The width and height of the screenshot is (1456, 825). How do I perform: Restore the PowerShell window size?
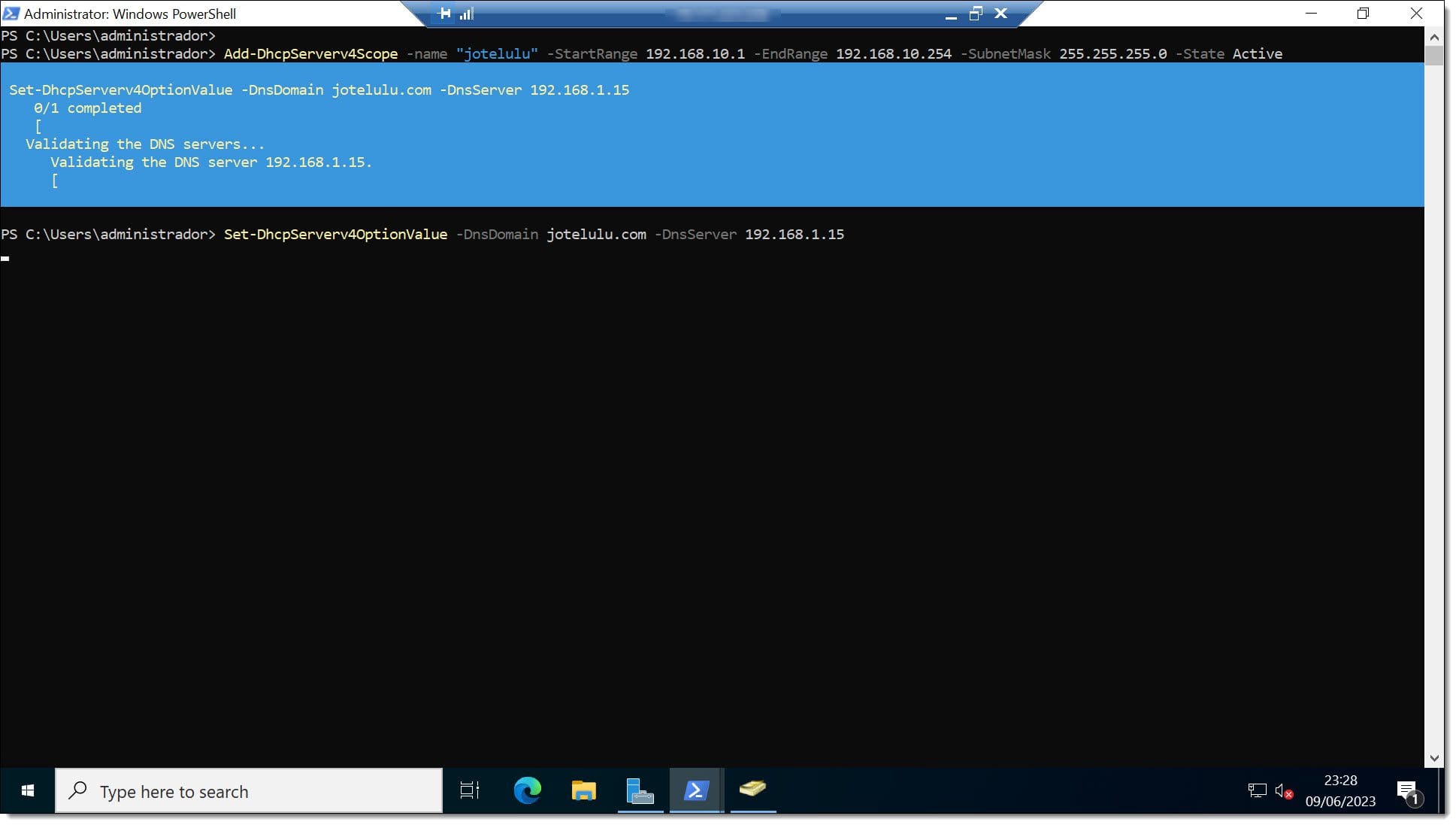[x=1364, y=14]
